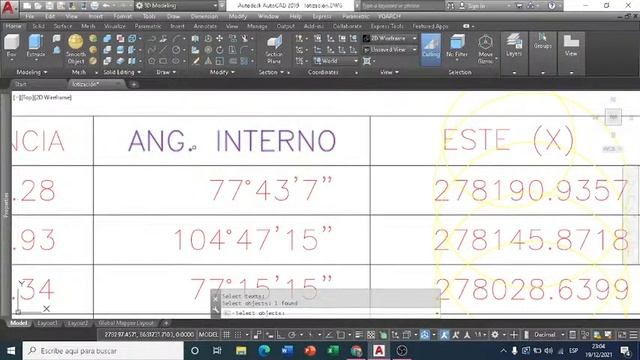This screenshot has width=640, height=360.
Task: Click the Open file icon in Quick Access
Action: pos(38,6)
